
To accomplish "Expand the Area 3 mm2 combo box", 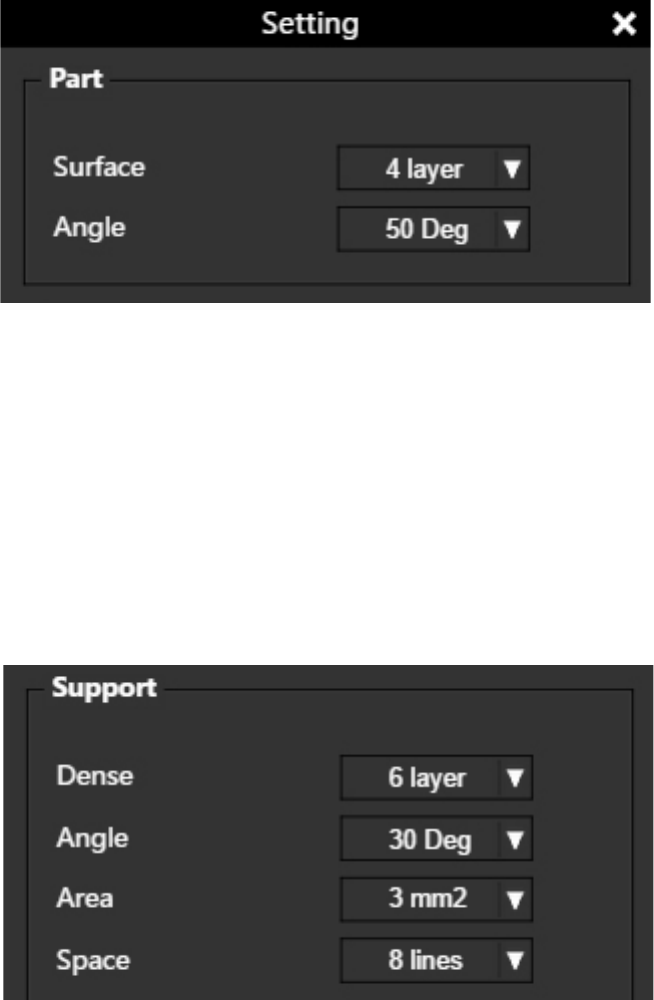I will pos(426,899).
